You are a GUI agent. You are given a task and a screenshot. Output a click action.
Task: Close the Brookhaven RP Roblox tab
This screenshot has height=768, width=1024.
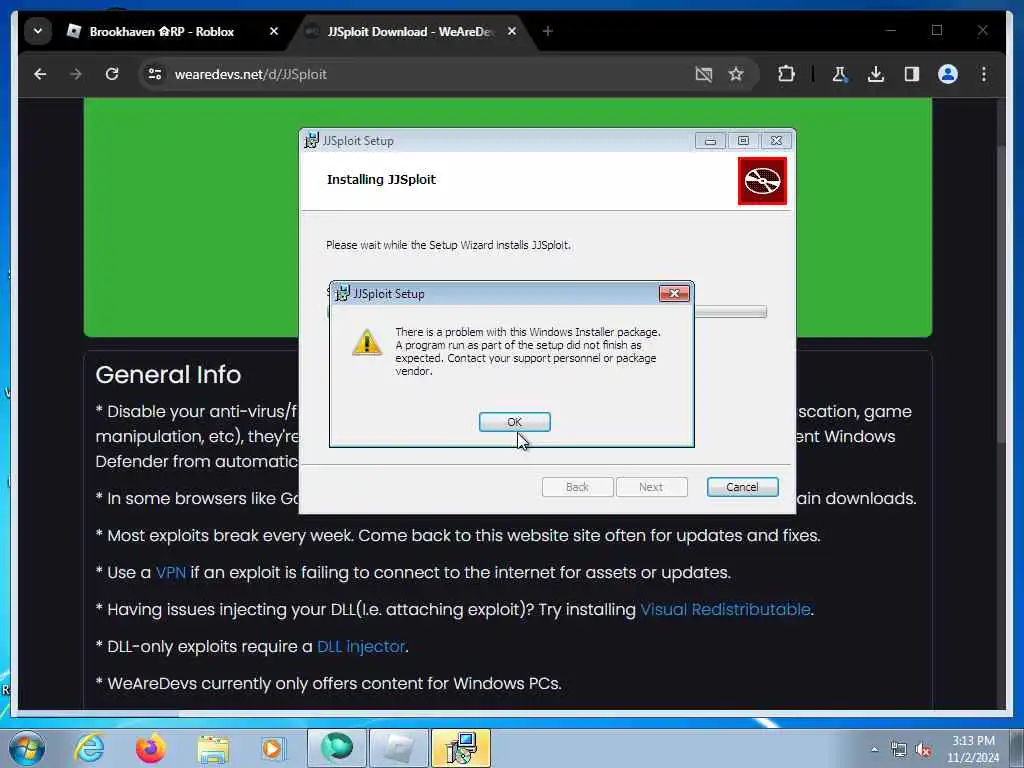(274, 31)
